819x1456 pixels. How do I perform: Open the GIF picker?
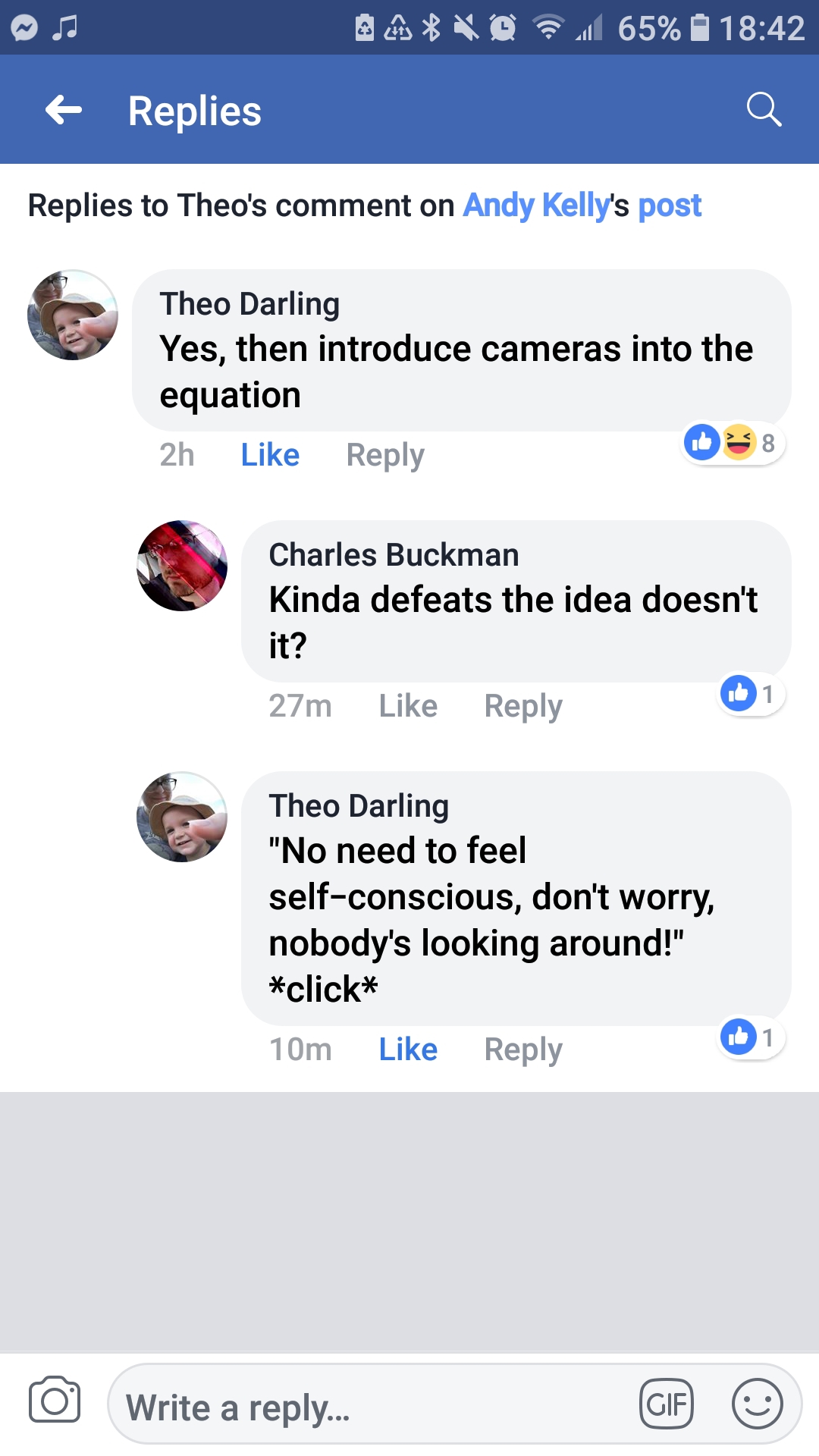(667, 1404)
